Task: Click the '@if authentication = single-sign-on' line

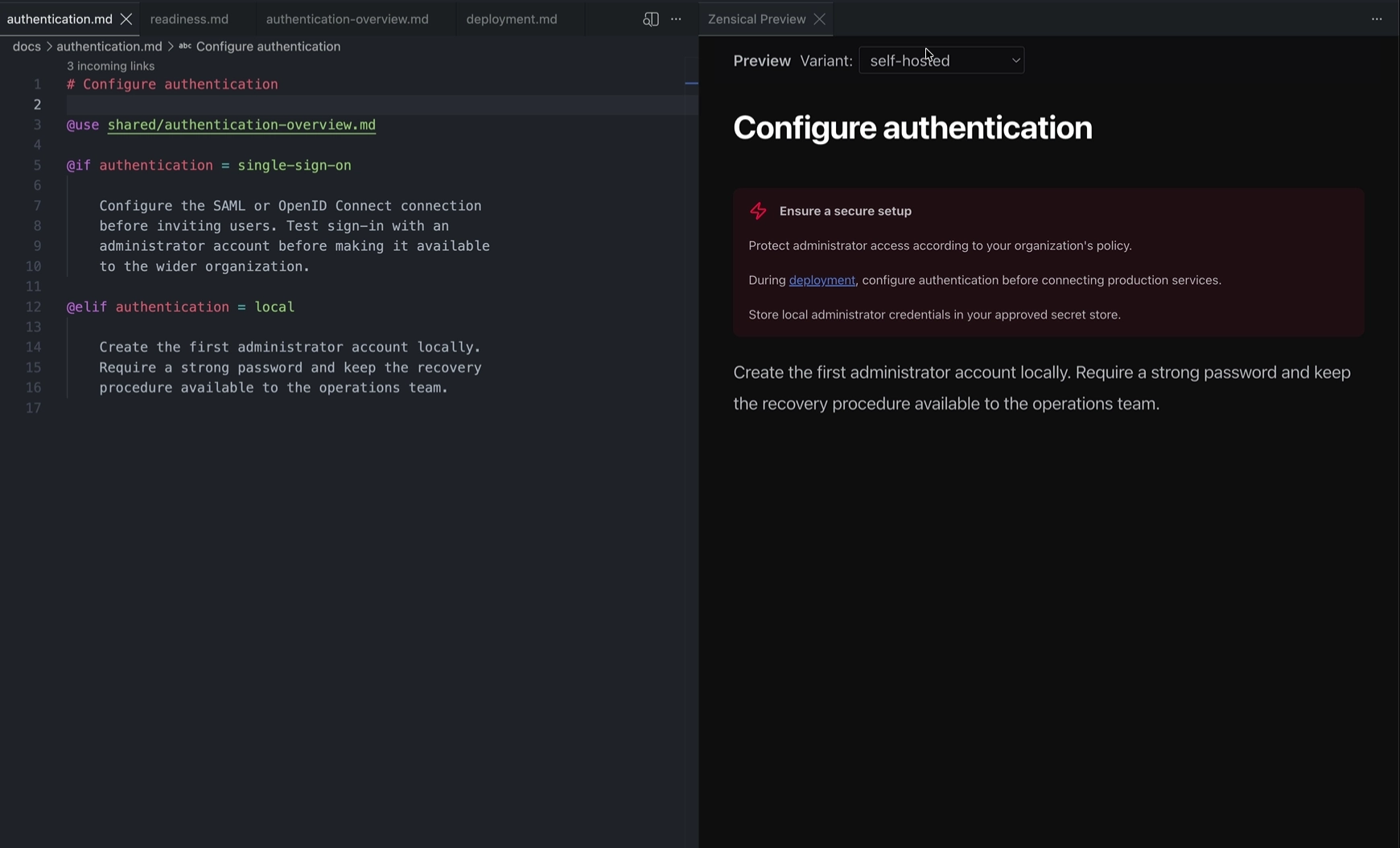Action: (208, 165)
